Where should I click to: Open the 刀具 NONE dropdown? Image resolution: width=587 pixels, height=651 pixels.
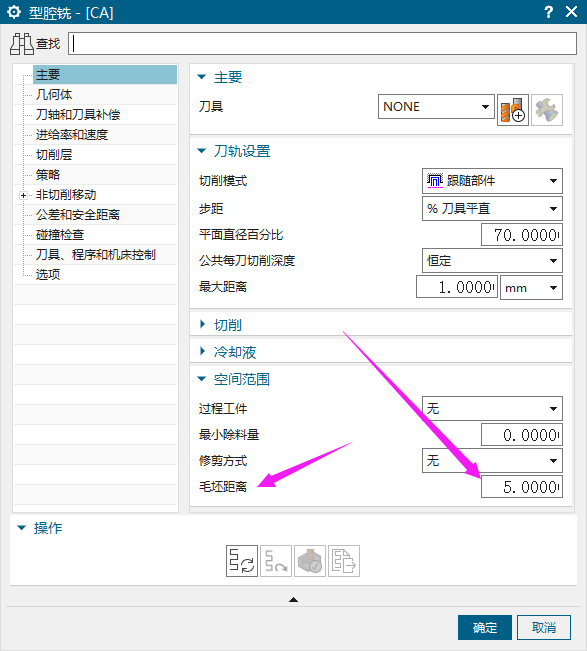436,107
